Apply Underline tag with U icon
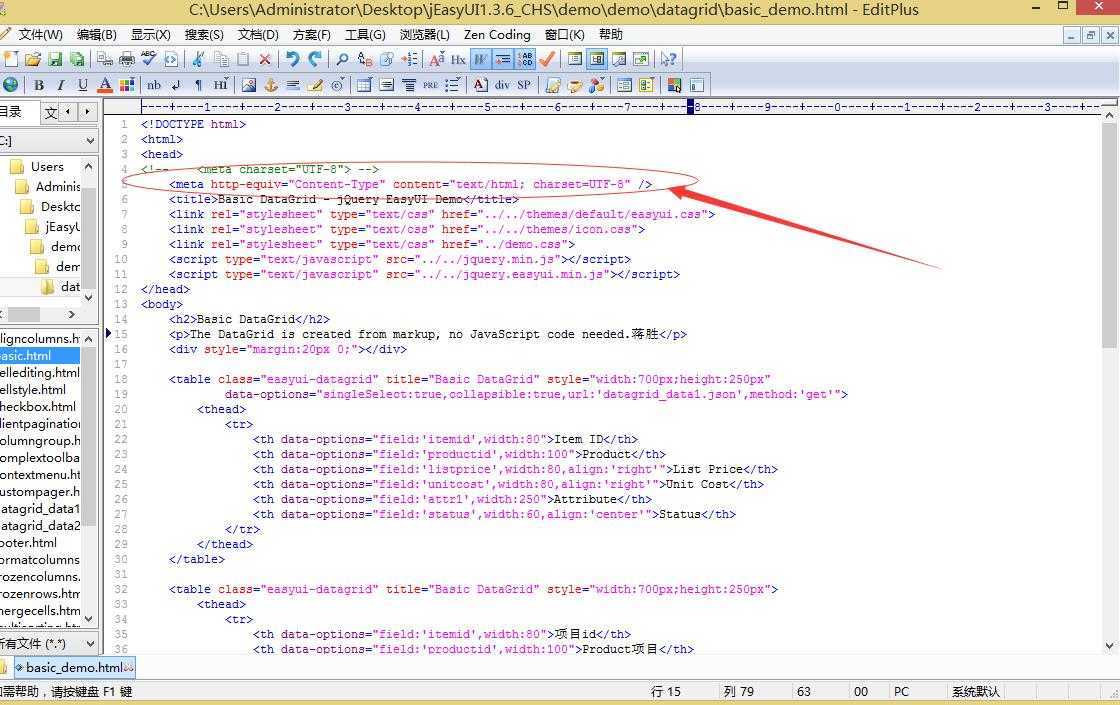This screenshot has height=705, width=1120. [83, 85]
